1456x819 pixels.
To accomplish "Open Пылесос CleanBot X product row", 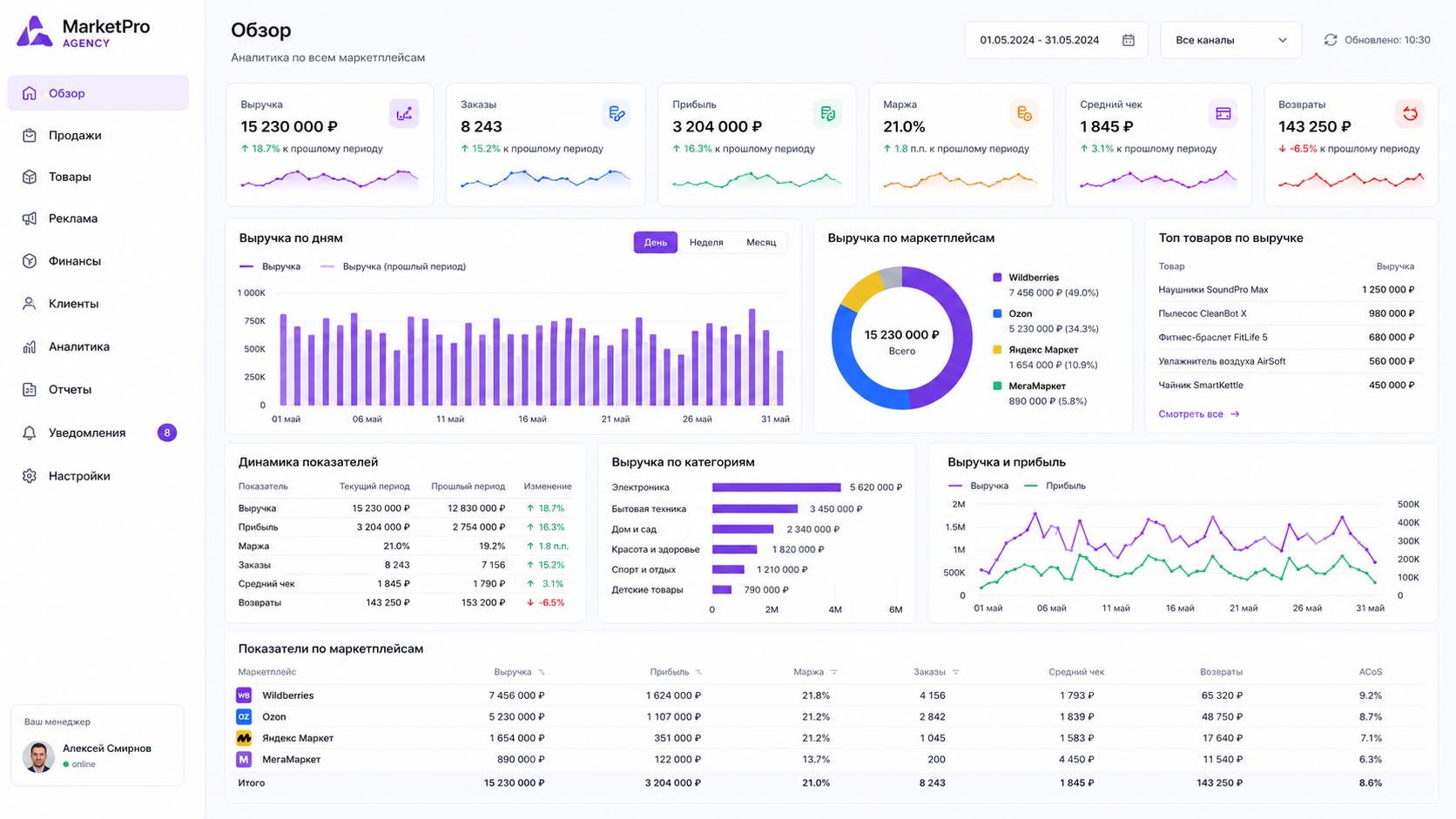I will (1286, 313).
